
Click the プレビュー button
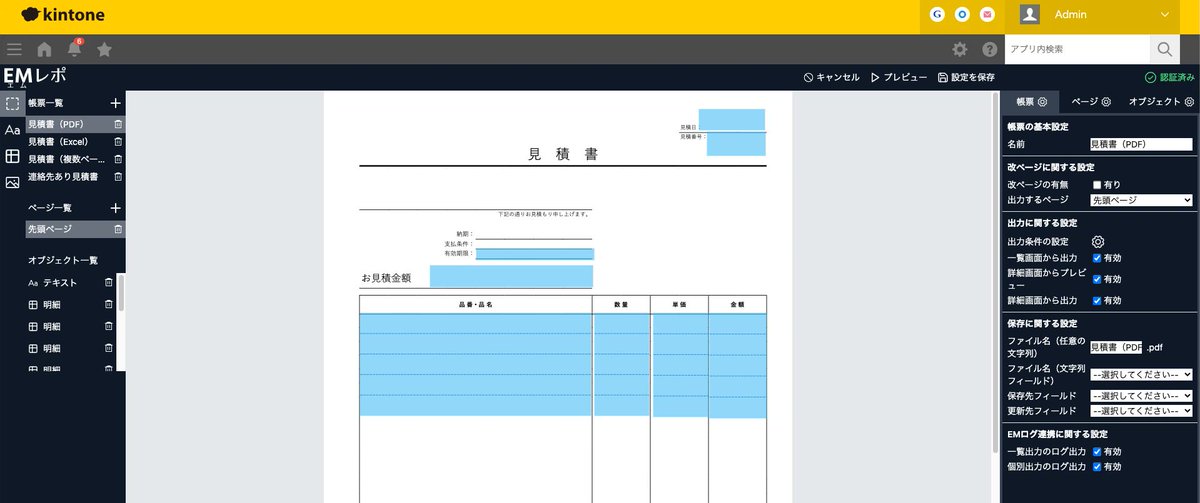pyautogui.click(x=899, y=77)
